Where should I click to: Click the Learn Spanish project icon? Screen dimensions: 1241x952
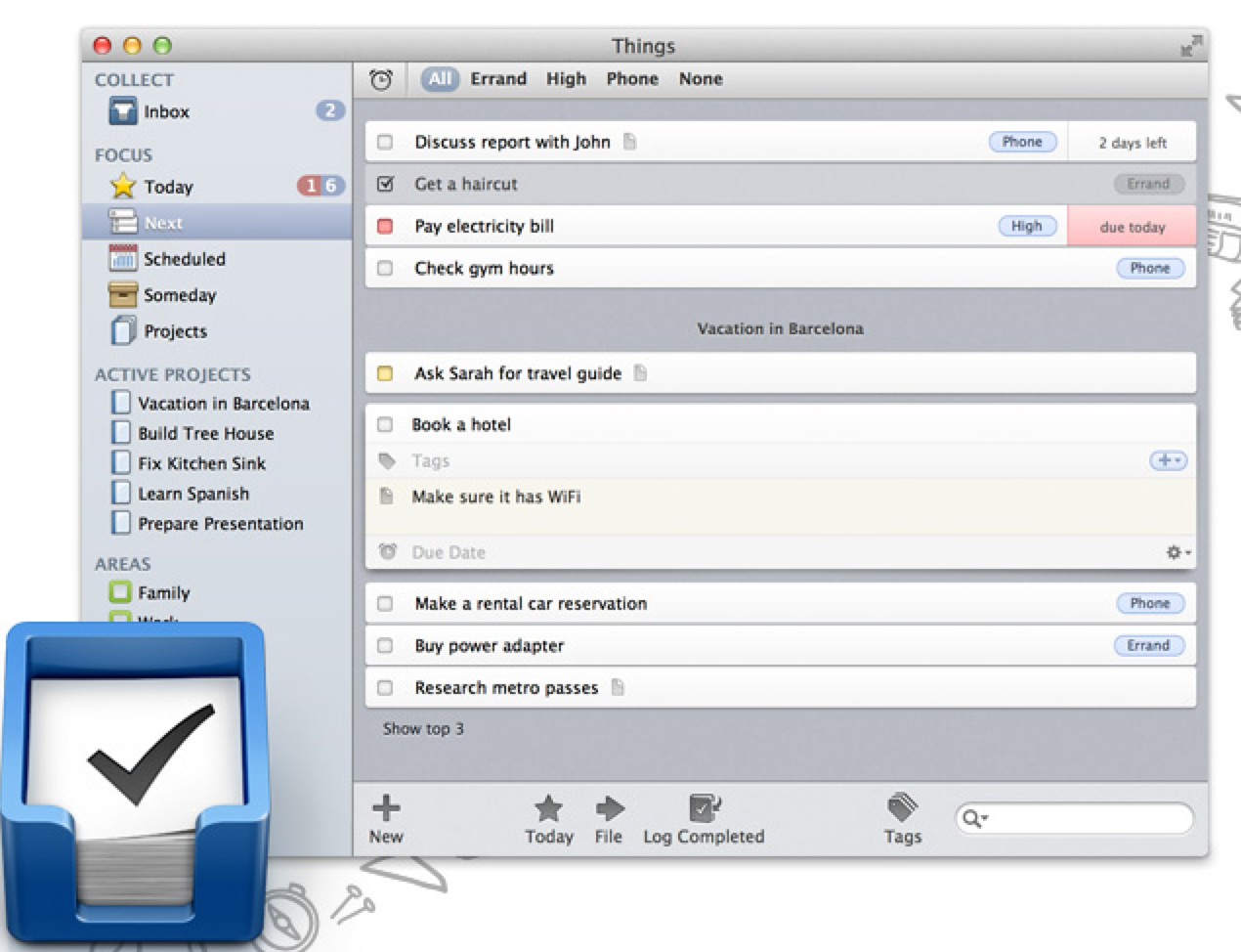tap(121, 494)
